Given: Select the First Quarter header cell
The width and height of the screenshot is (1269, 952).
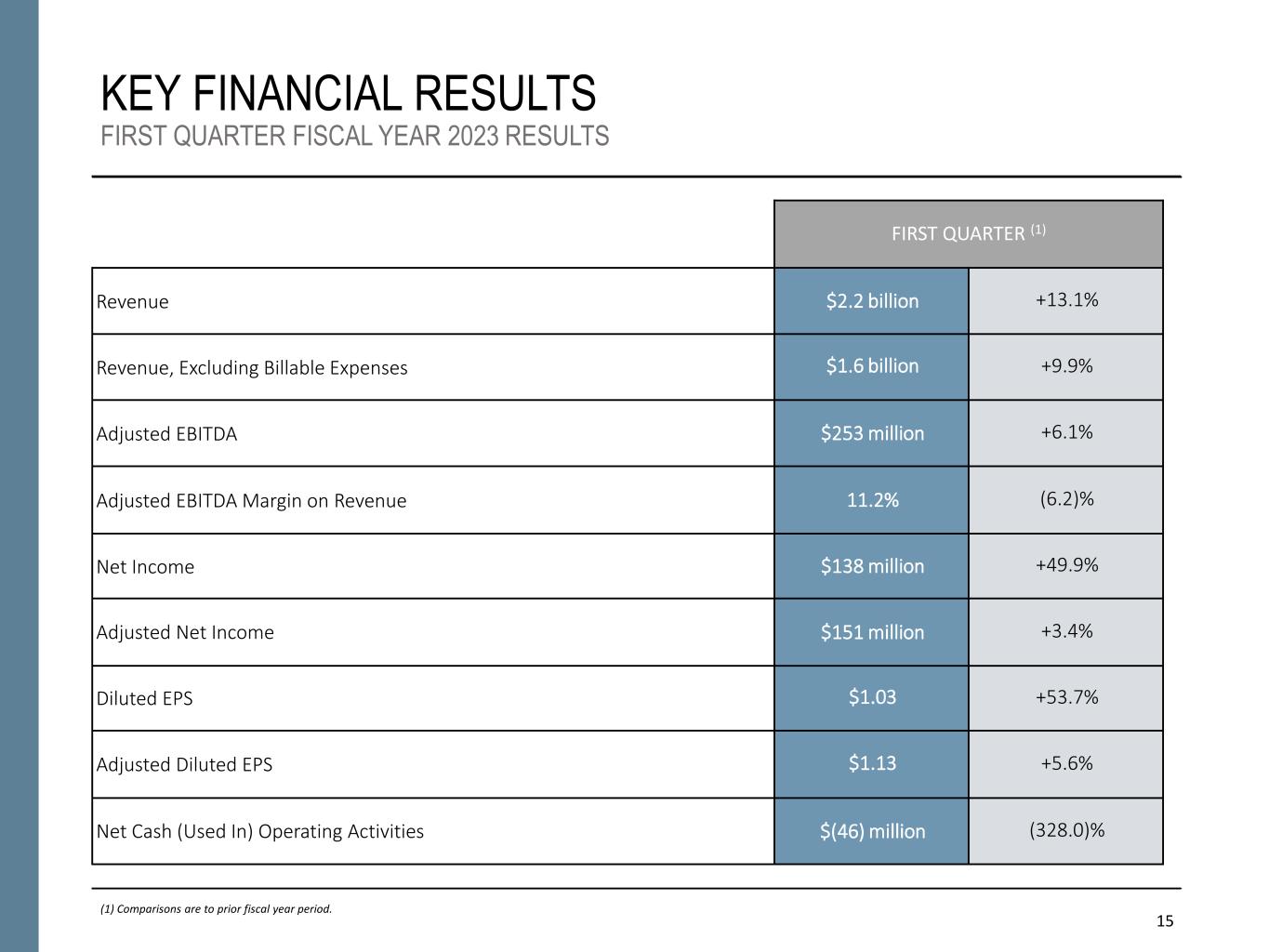Looking at the screenshot, I should [x=968, y=234].
